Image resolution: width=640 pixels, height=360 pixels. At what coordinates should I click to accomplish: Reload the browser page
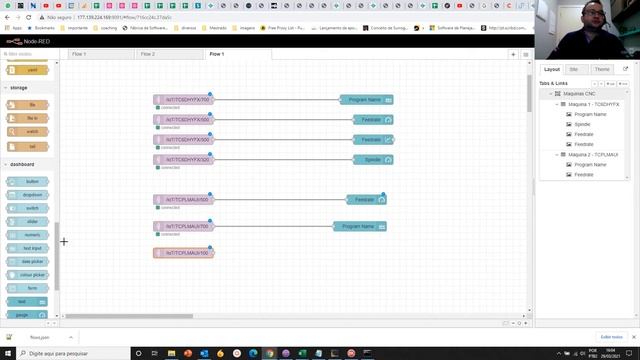29,18
